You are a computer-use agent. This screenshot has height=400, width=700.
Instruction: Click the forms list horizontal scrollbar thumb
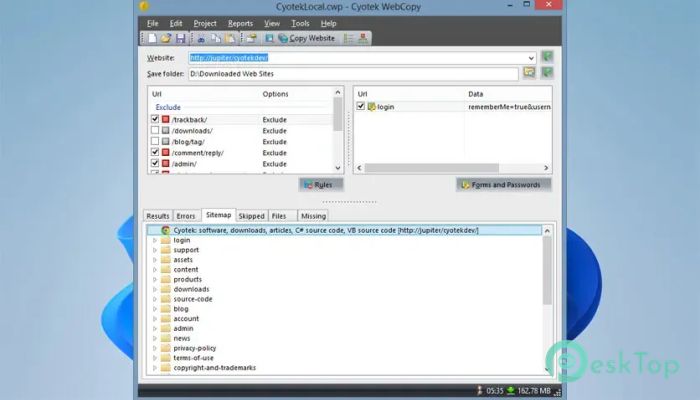coord(431,168)
